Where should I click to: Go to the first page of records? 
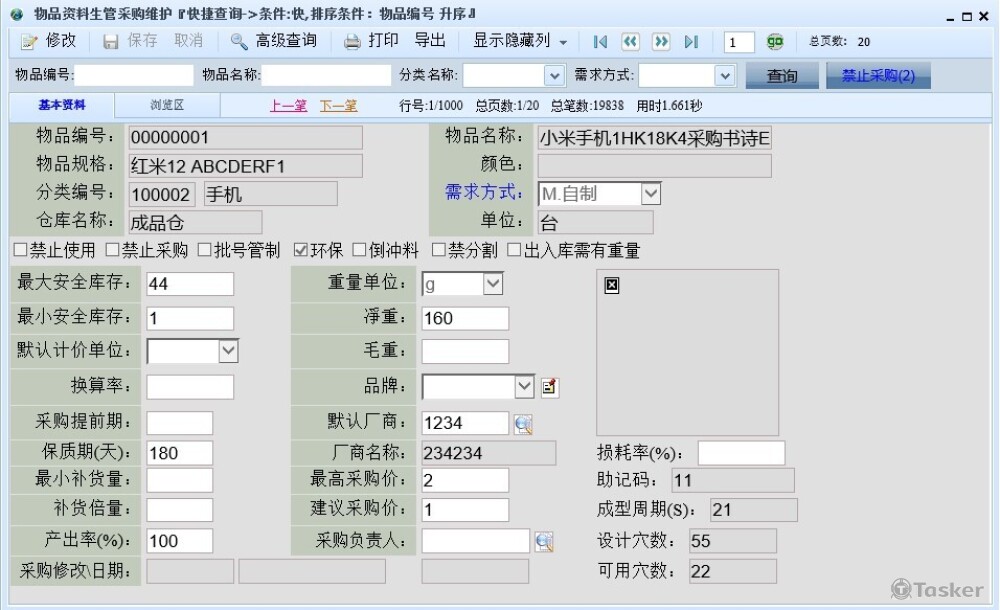[599, 42]
